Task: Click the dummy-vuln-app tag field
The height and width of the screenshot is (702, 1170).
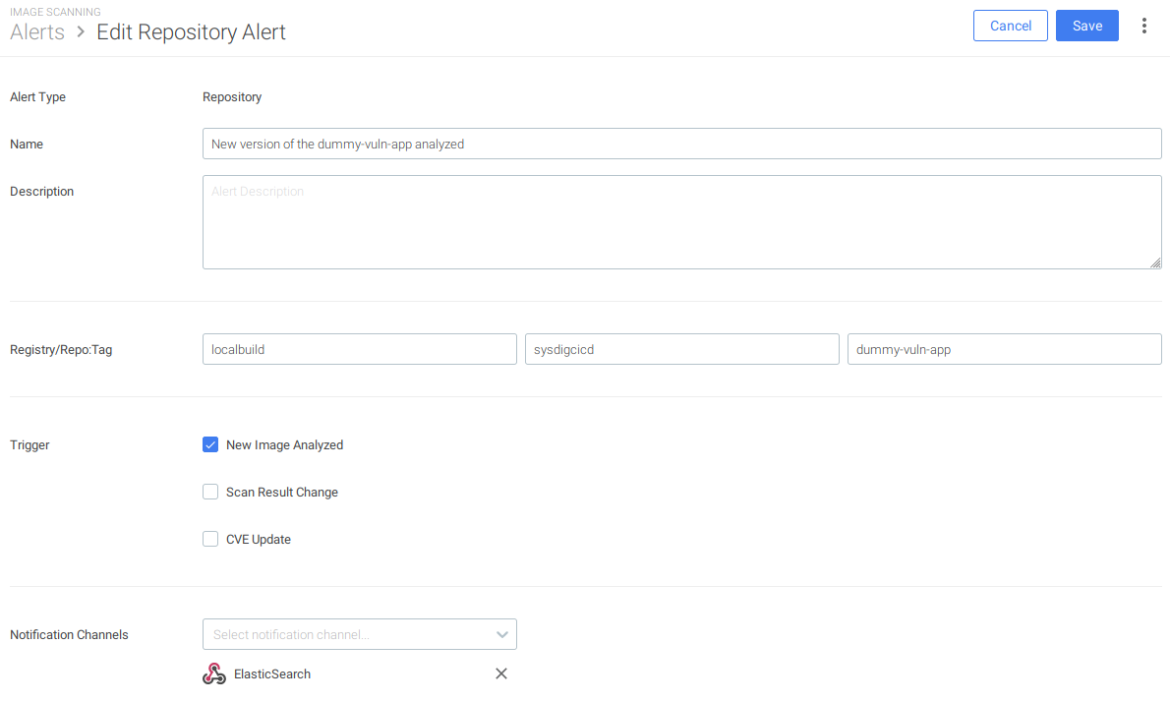Action: [1004, 349]
